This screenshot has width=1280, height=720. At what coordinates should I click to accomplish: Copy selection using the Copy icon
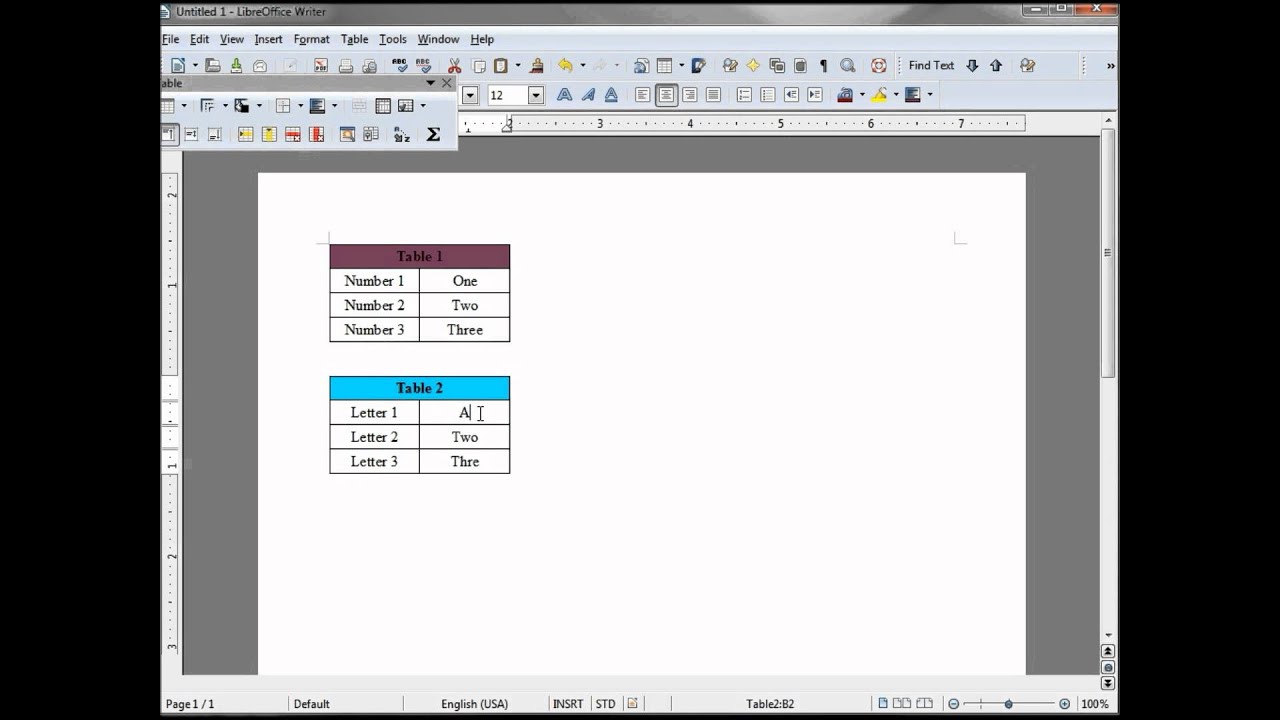coord(478,65)
